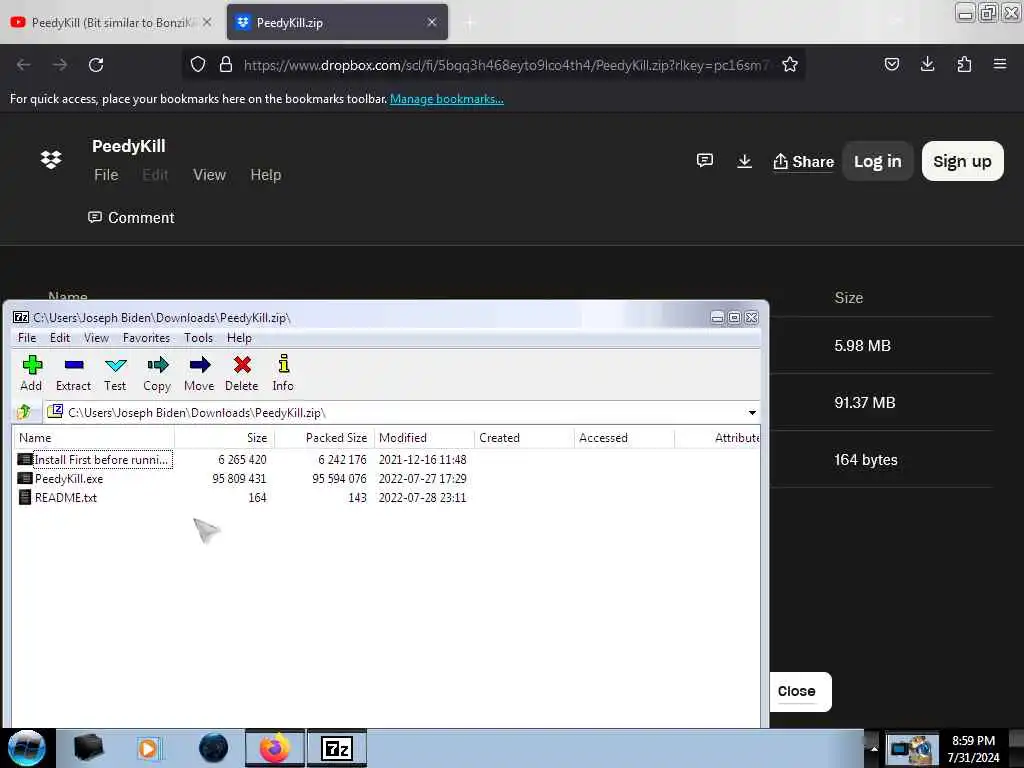Sort by the Modified column header
Screen dimensions: 1024x768
(x=424, y=438)
